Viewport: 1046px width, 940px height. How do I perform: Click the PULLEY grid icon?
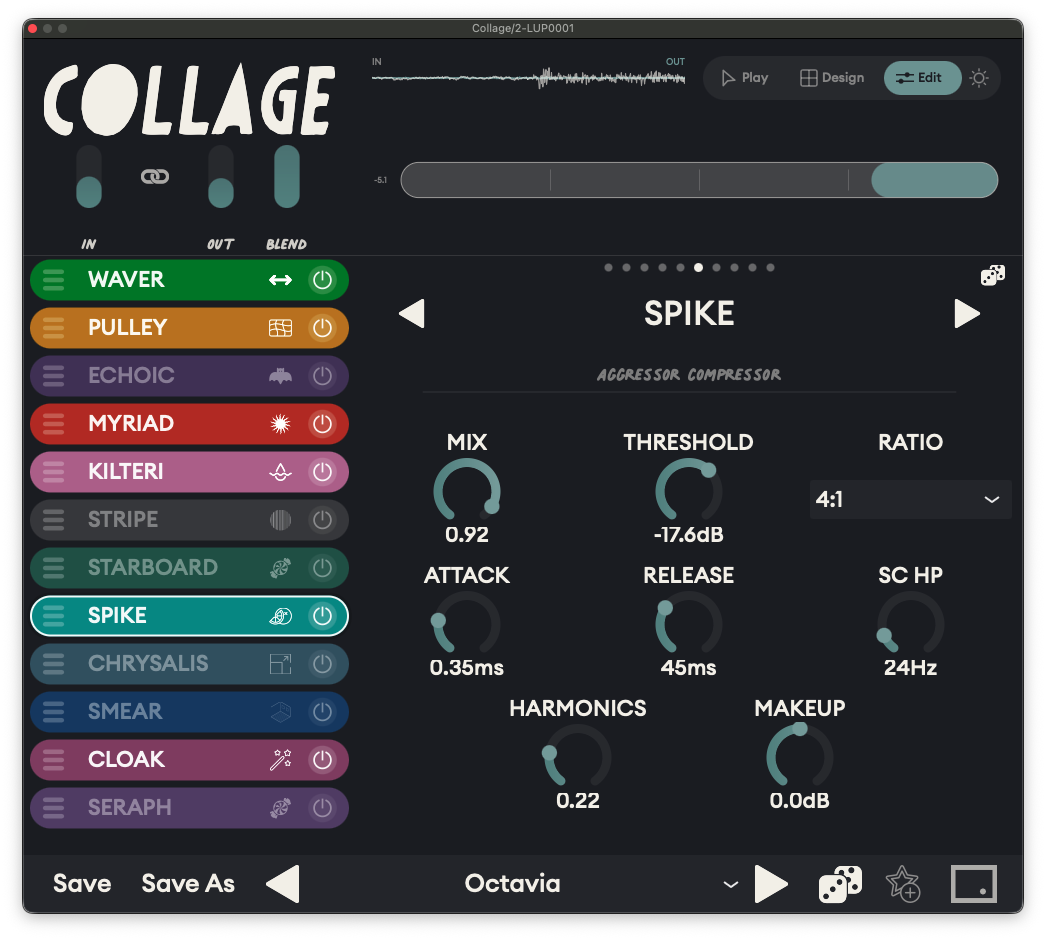[280, 328]
